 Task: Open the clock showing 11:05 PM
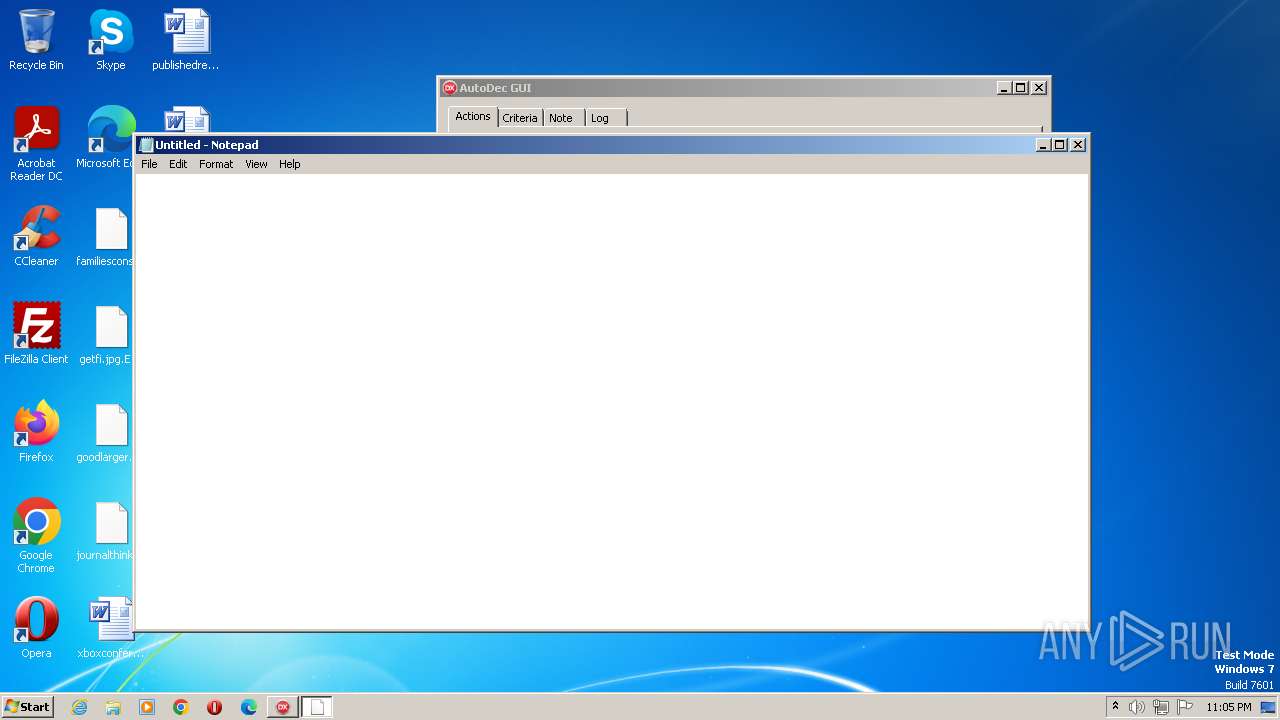coord(1229,707)
